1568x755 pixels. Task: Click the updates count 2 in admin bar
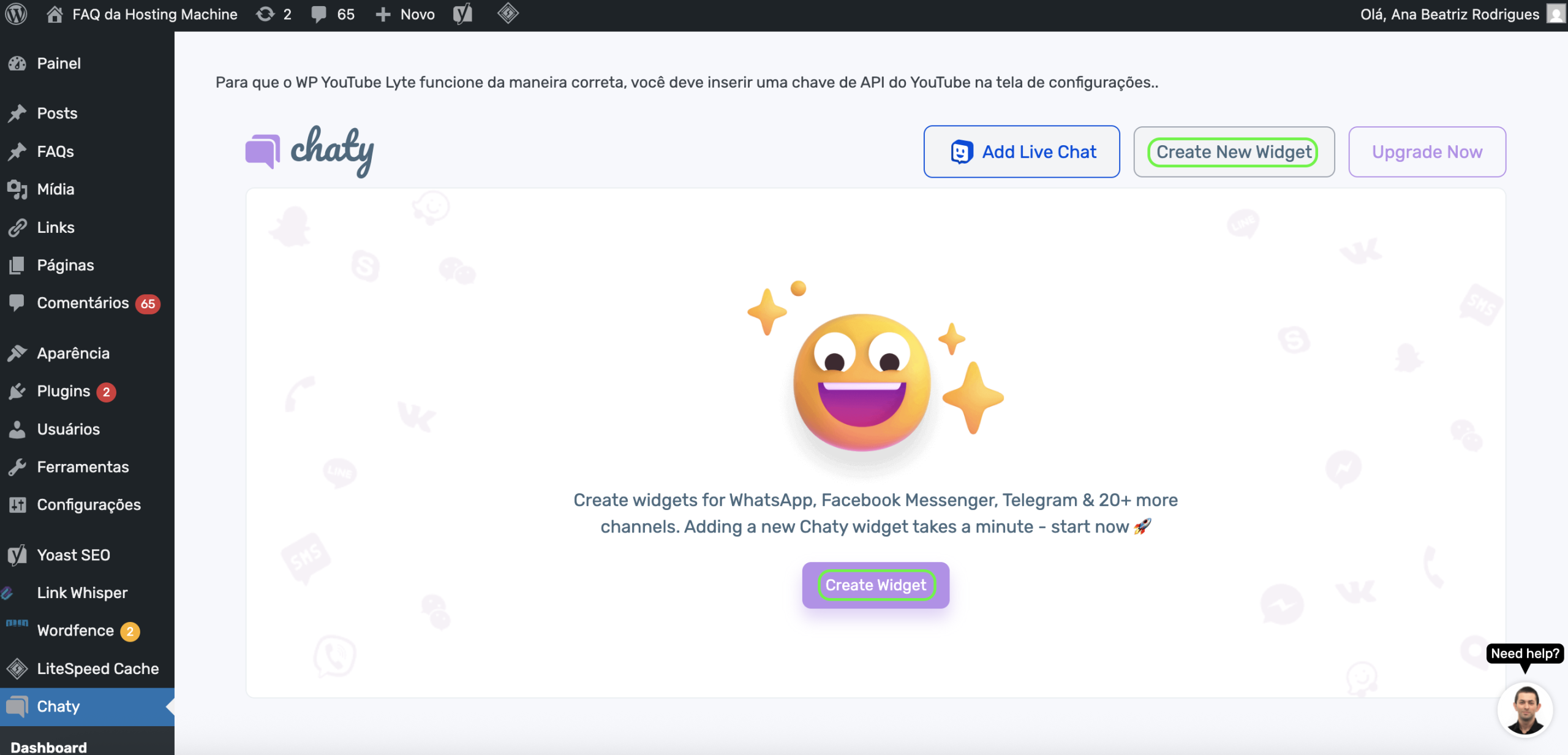287,14
